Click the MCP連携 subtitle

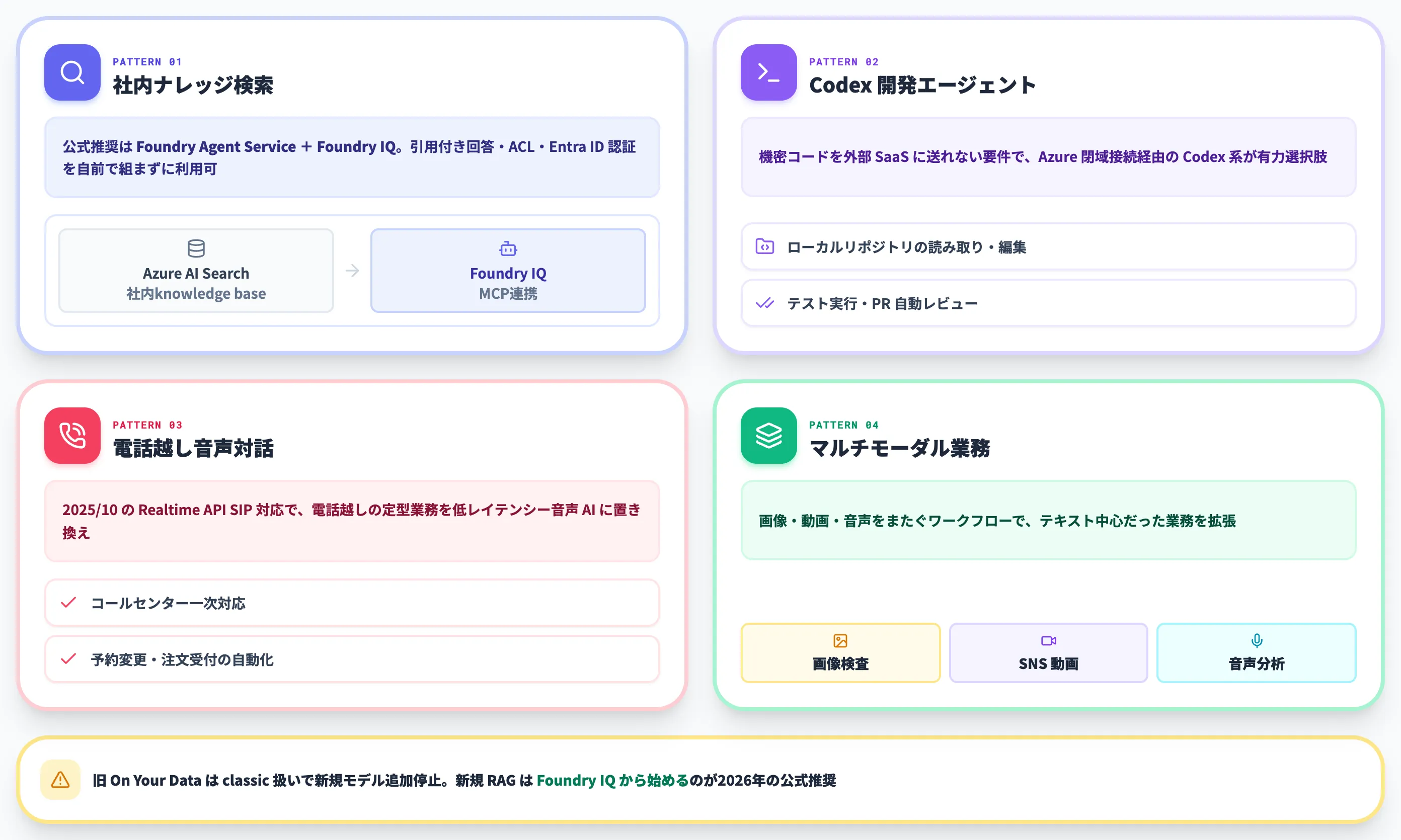tap(508, 293)
